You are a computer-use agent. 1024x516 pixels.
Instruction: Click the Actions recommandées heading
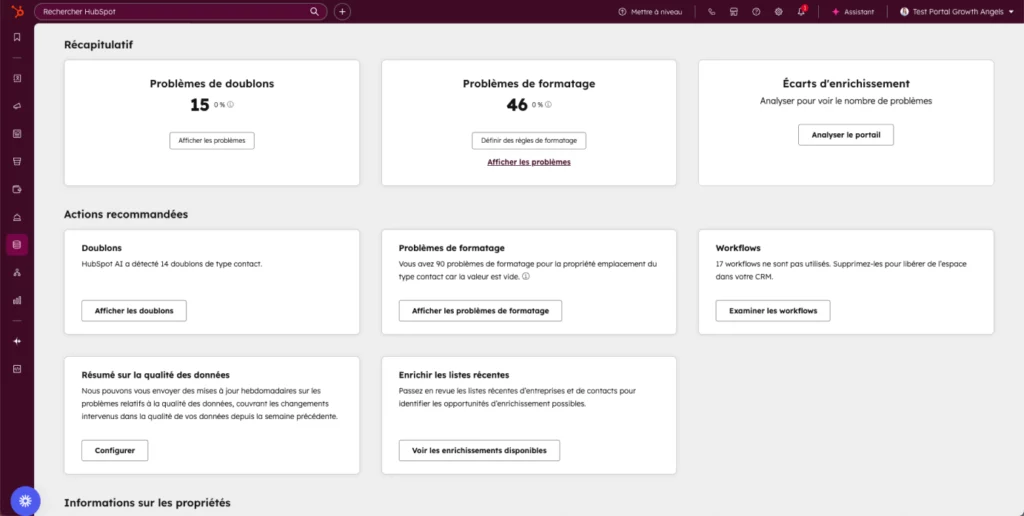126,214
